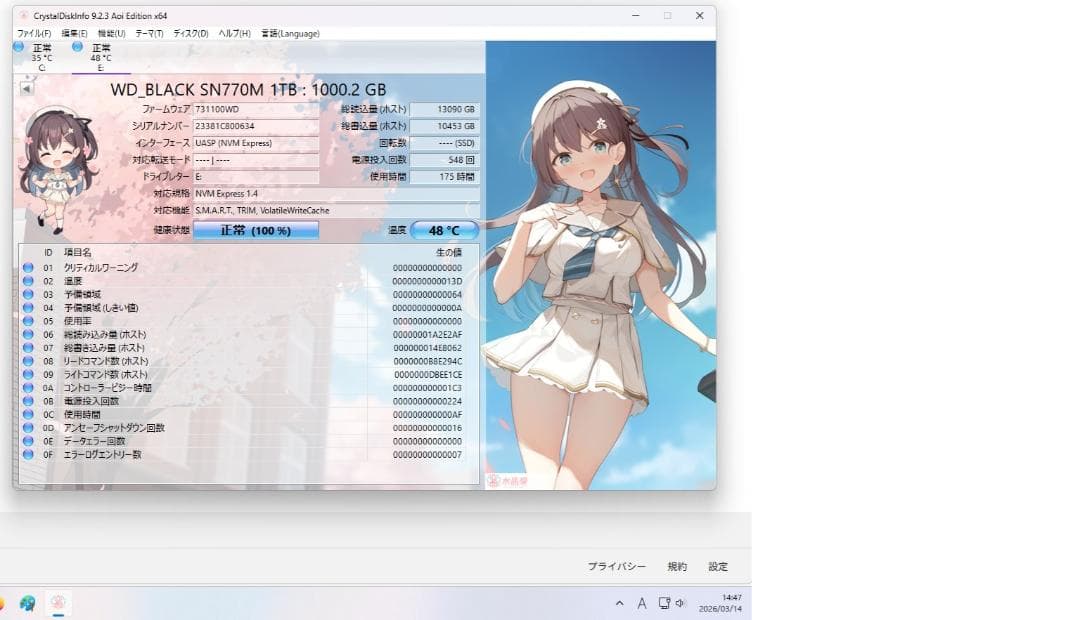
Task: Click the 設定 link in the background window
Action: 718,566
